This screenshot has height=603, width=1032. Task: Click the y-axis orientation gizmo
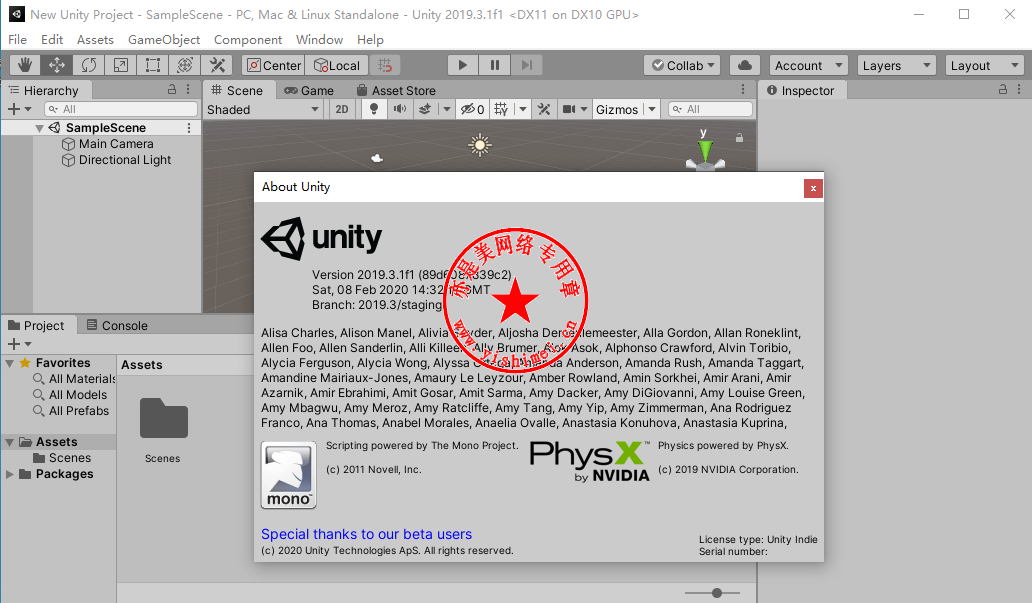(704, 149)
